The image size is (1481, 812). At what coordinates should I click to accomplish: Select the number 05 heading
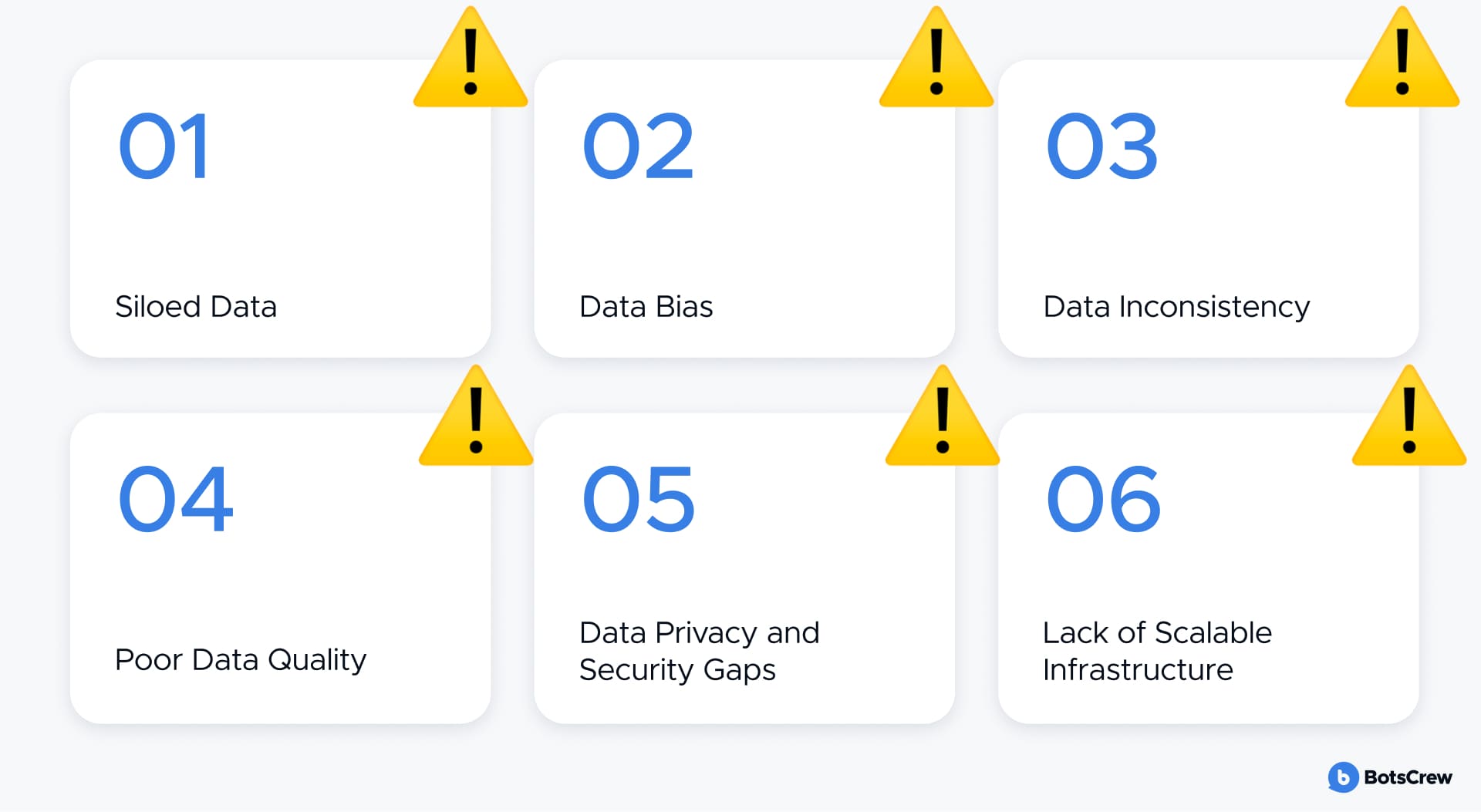[x=639, y=499]
